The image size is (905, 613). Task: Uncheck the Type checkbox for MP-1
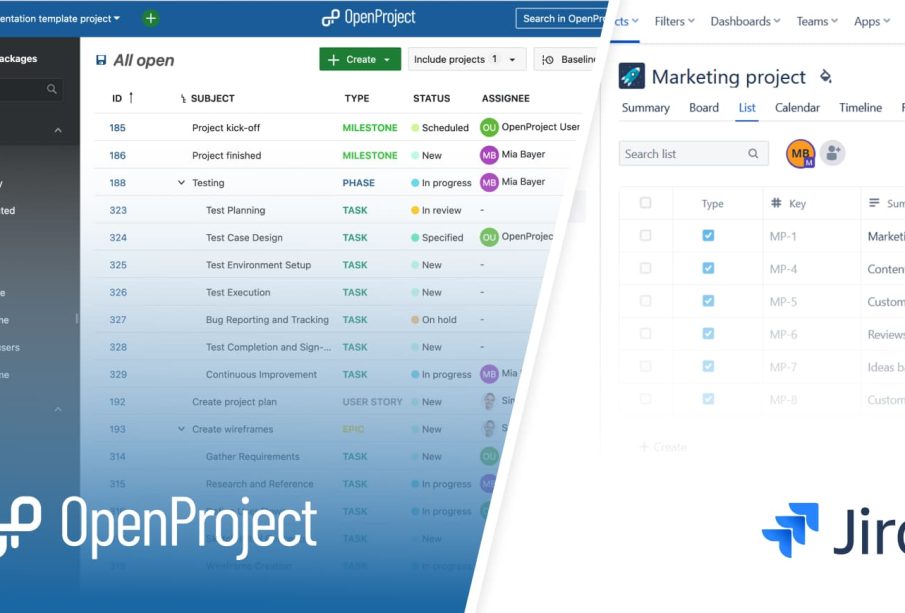tap(708, 236)
